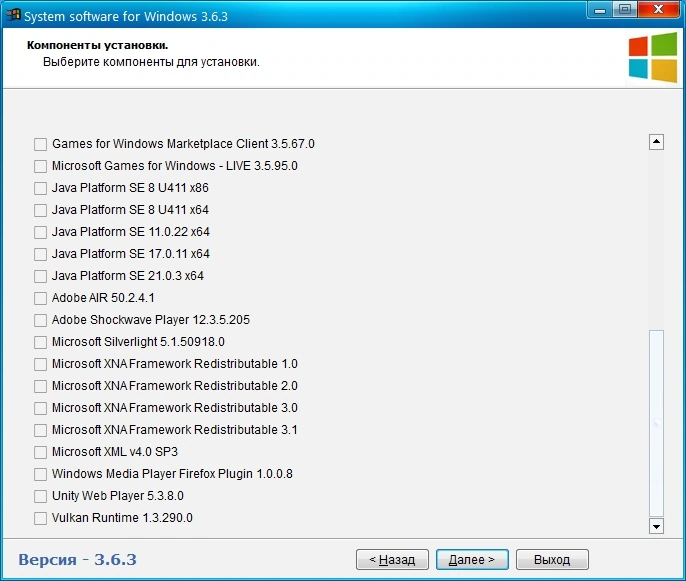Select Unity Web Player 5.3.8.0 checkbox
Image resolution: width=686 pixels, height=581 pixels.
tap(40, 496)
